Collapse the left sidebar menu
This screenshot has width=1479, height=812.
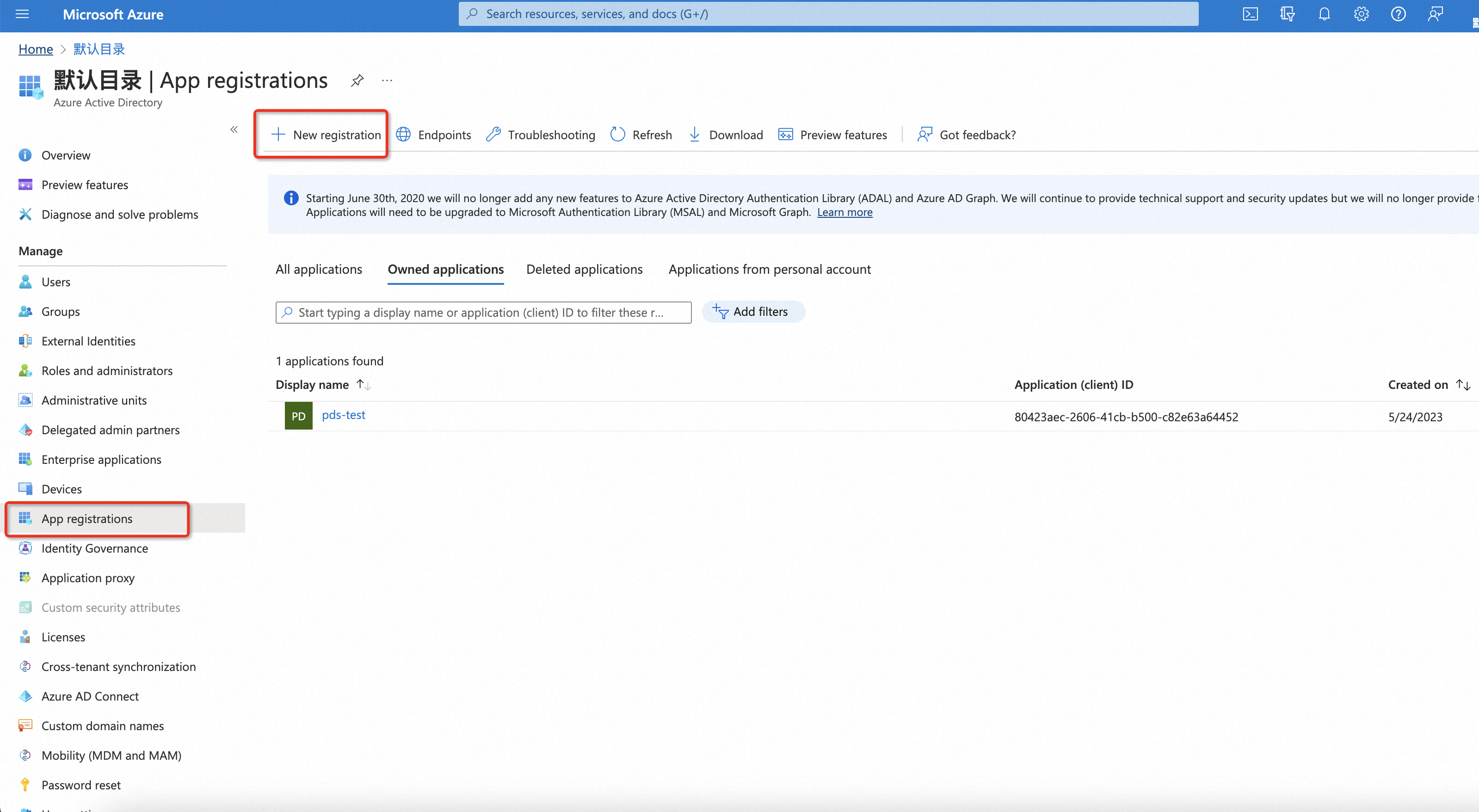point(234,129)
